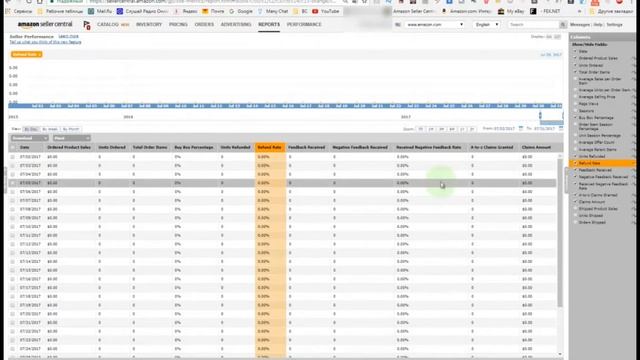Click the From date input field

[x=505, y=129]
